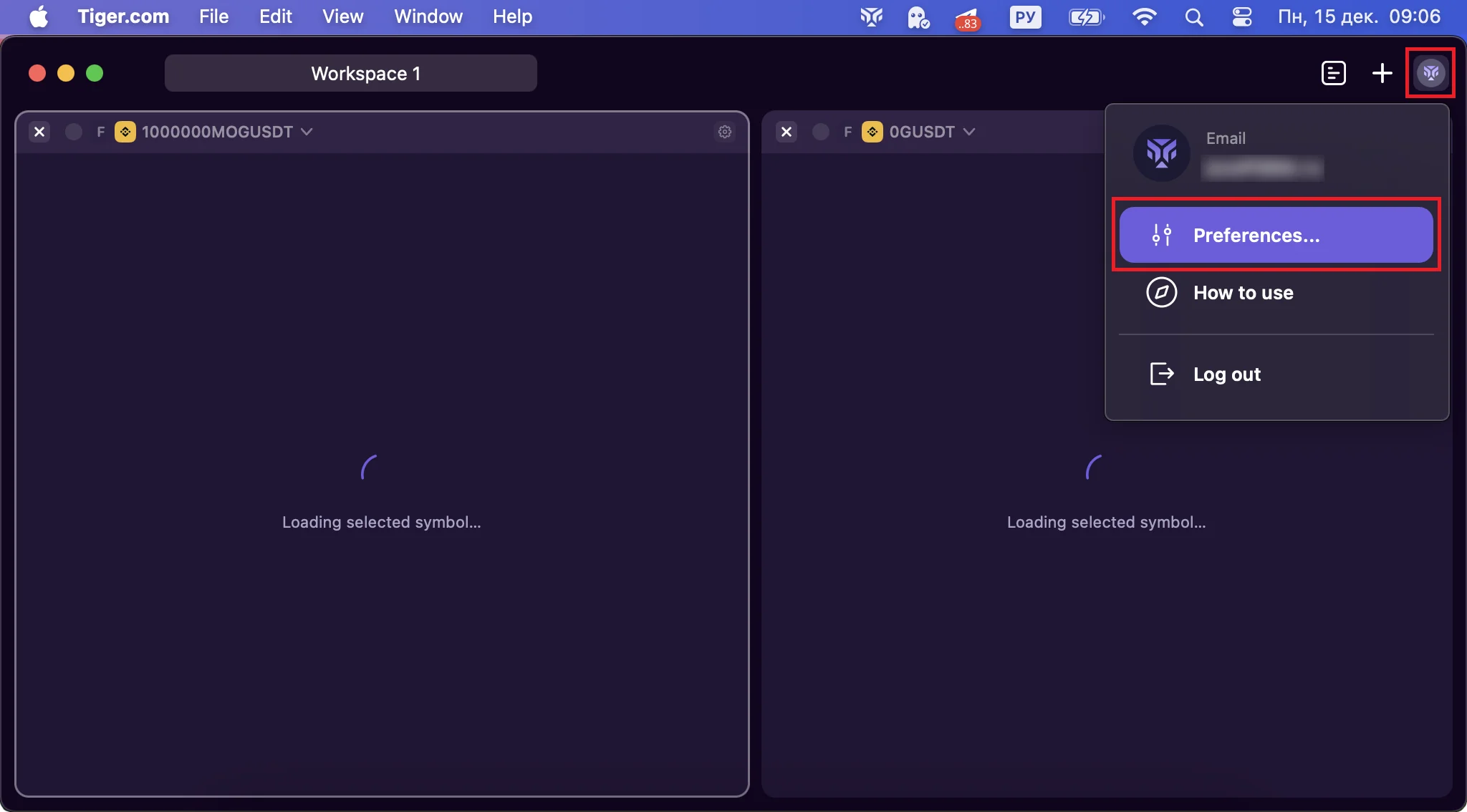Open macOS Control Center icon
The width and height of the screenshot is (1467, 812).
1241,16
